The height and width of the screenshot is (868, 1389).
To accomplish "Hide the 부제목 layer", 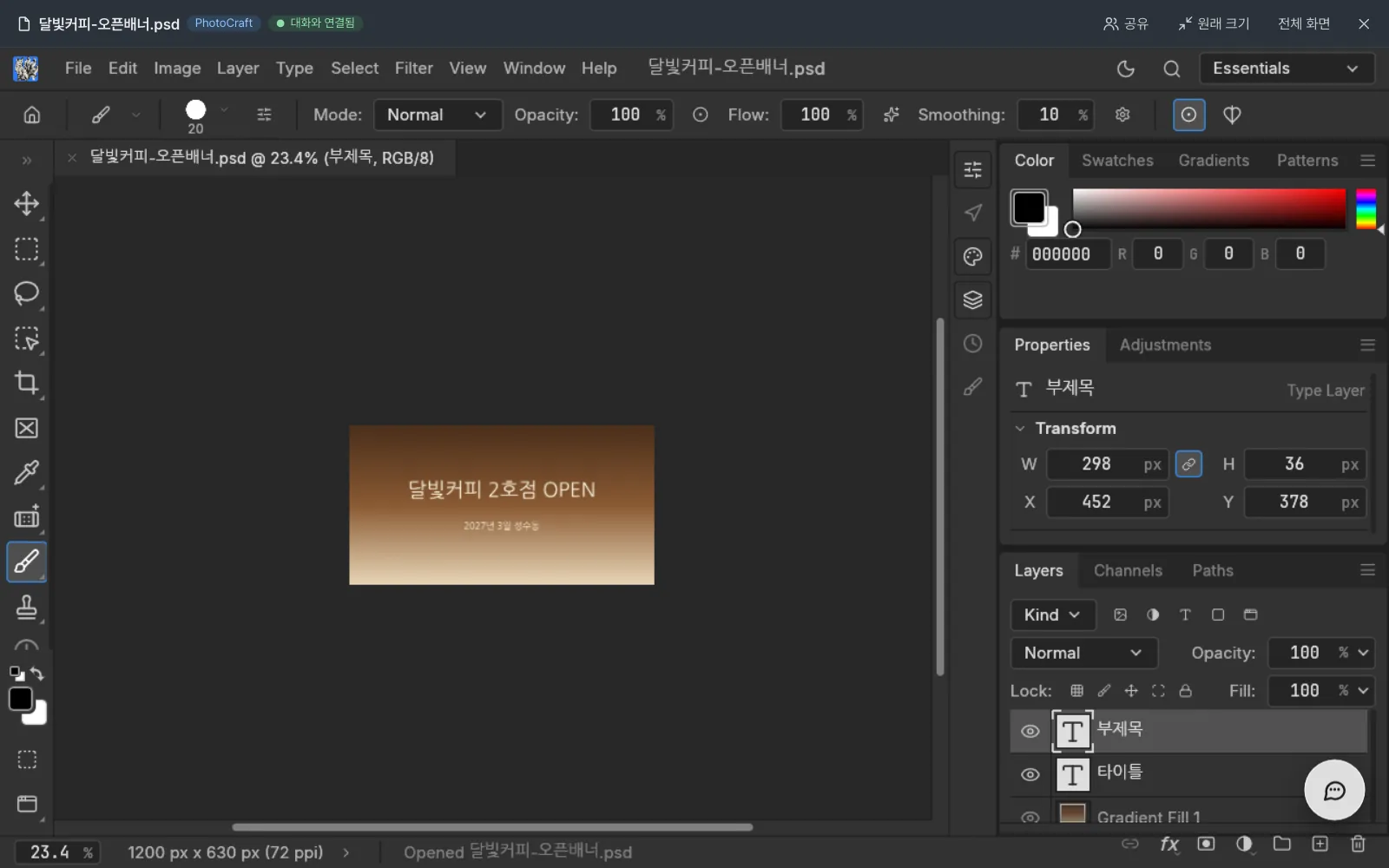I will coord(1030,731).
